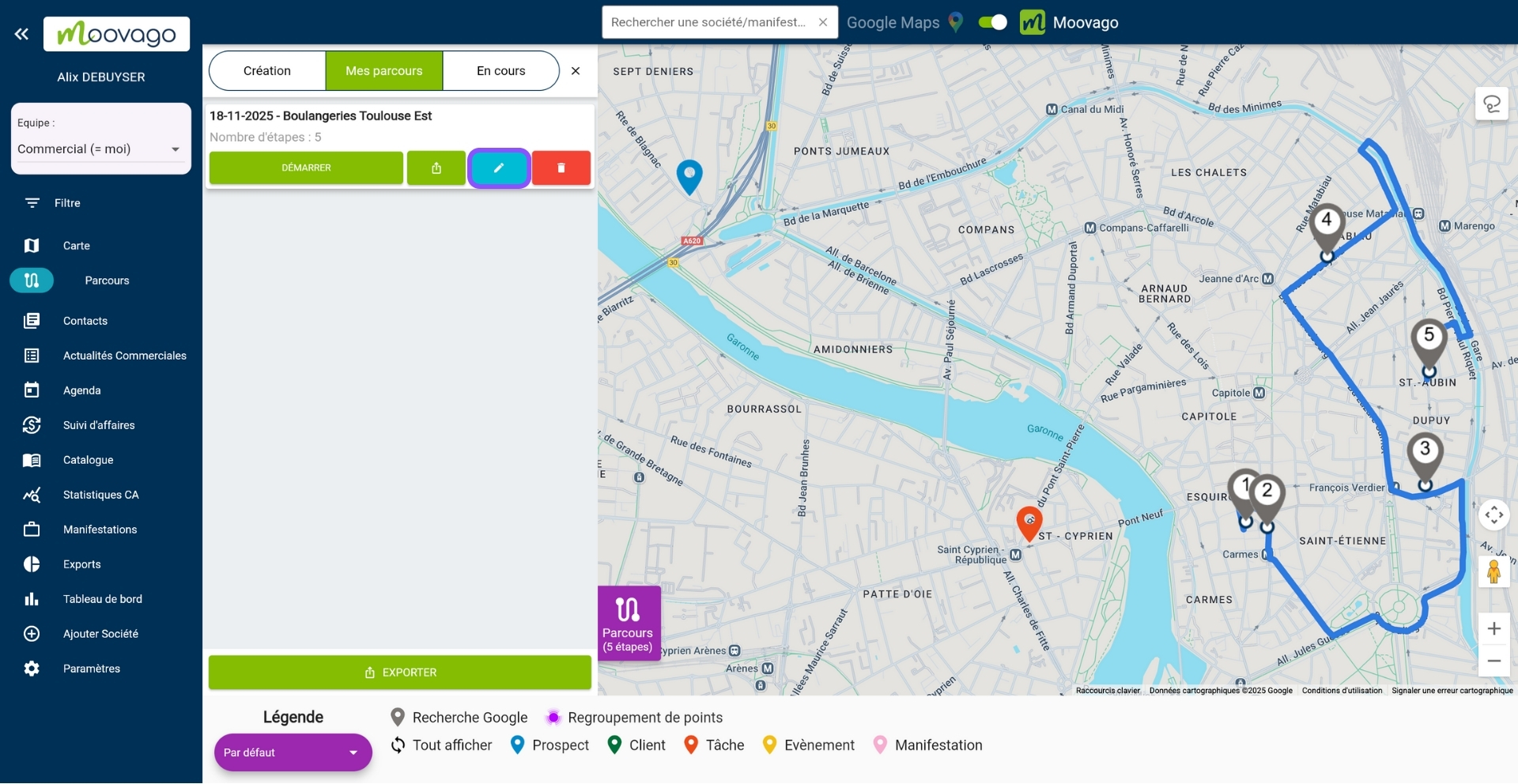
Task: Collapse sidebar with double-chevron icon
Action: pyautogui.click(x=21, y=34)
